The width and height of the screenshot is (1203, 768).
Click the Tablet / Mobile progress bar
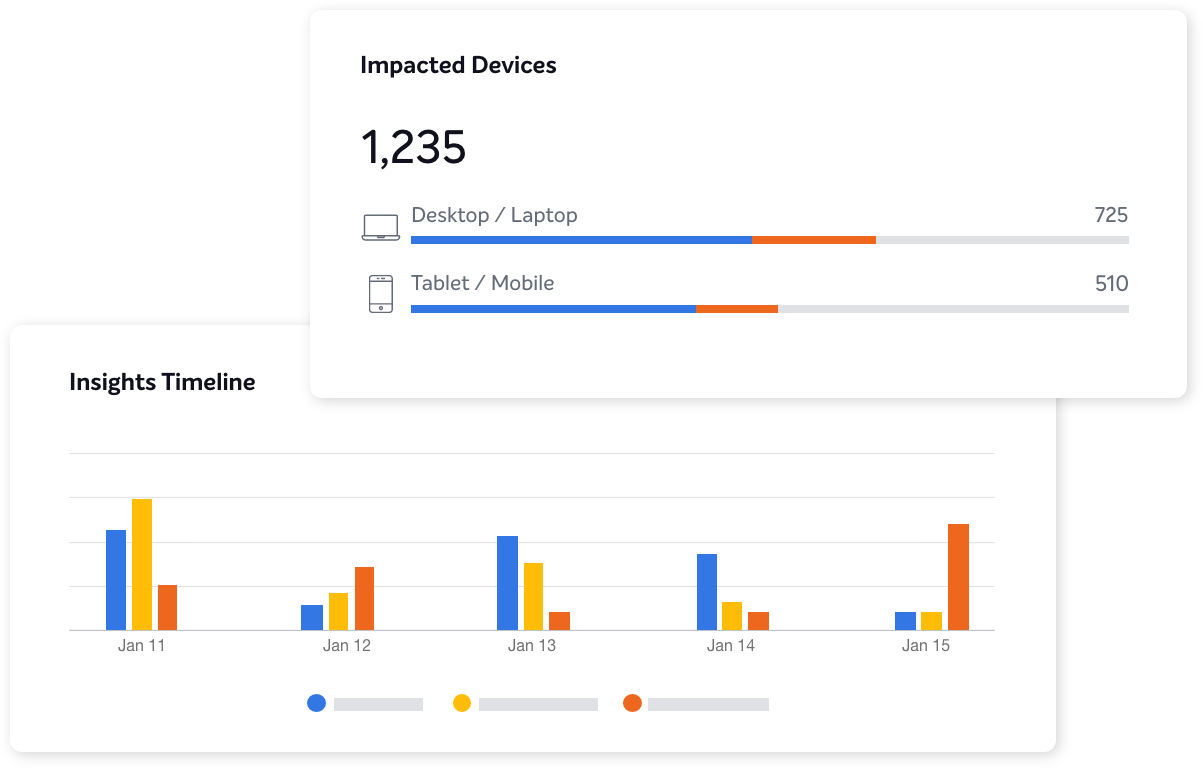point(769,309)
